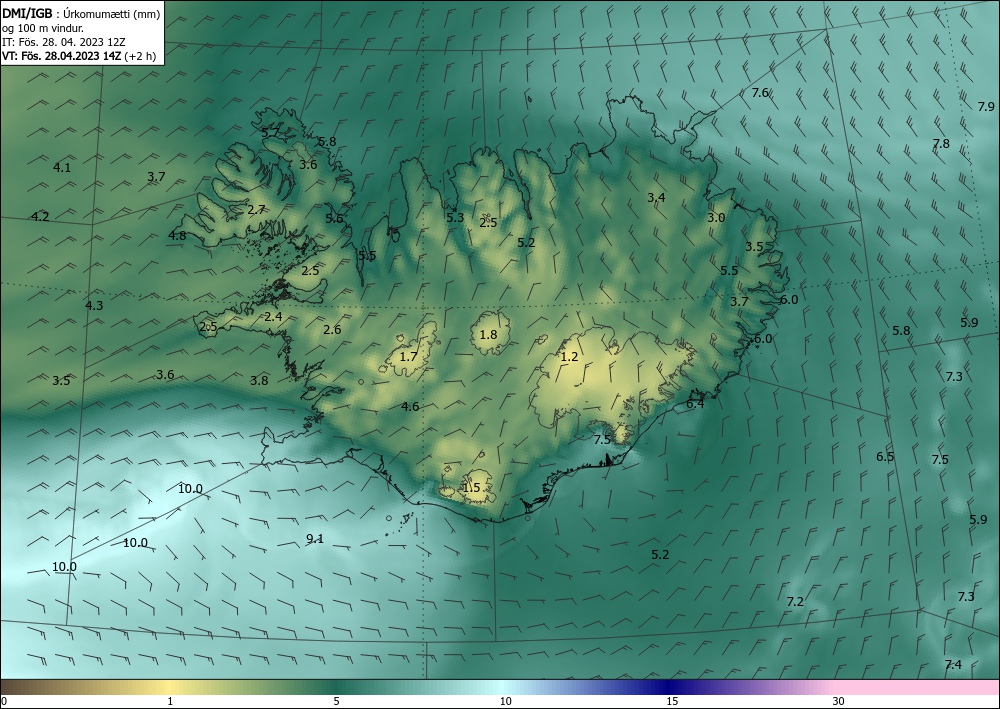
Task: Click the 6.4 value on the southeast coast
Action: click(695, 404)
